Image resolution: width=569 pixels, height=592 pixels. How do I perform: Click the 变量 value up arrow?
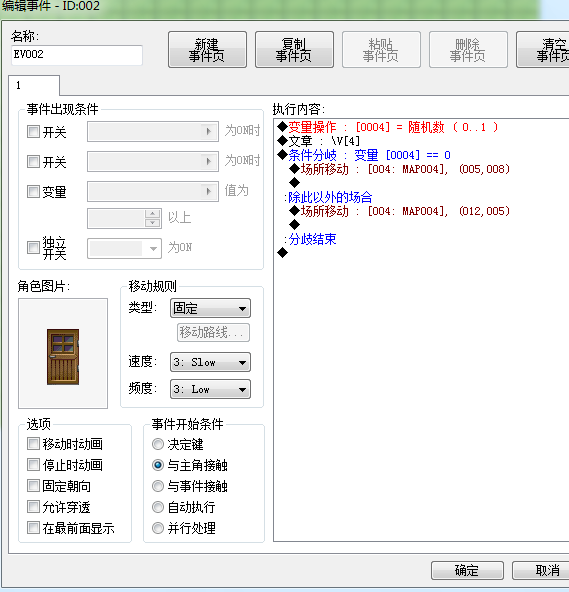tap(153, 214)
